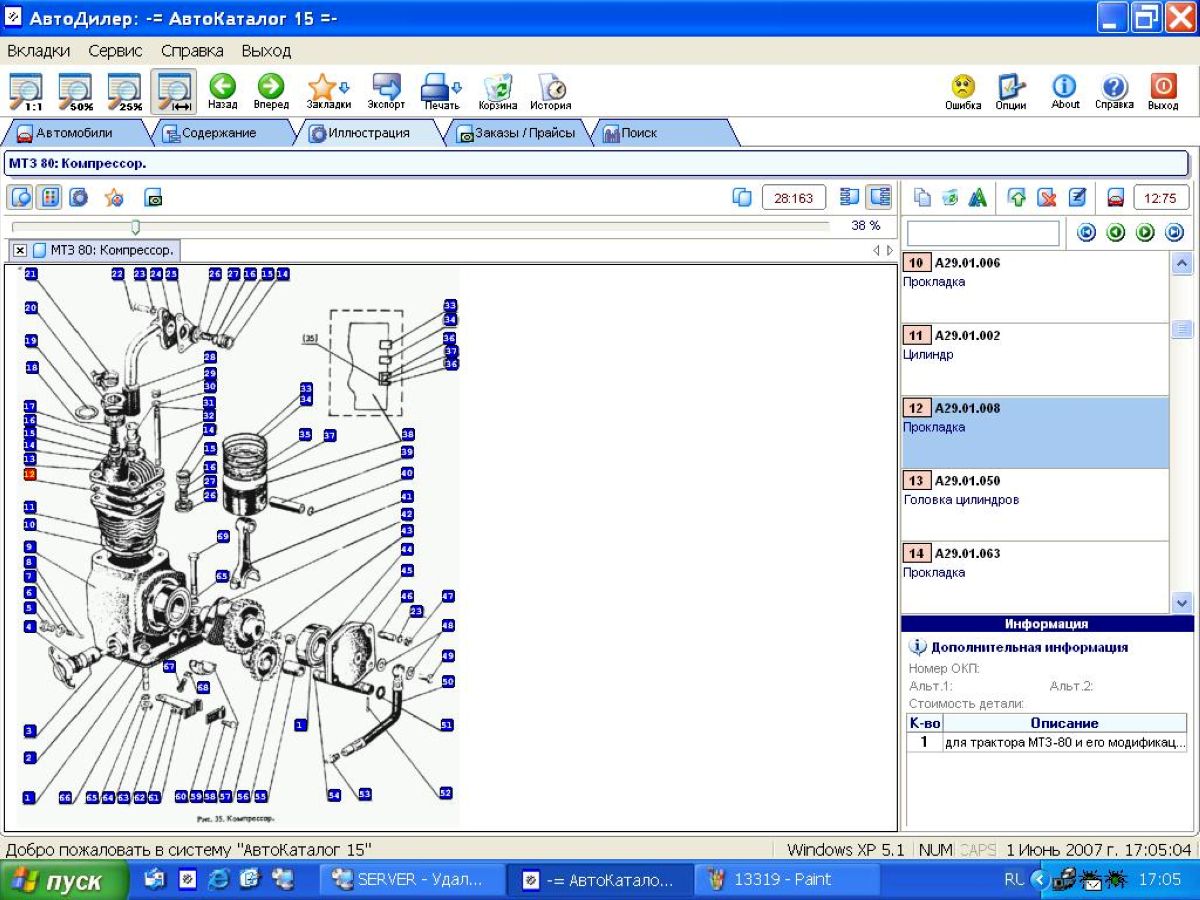1200x900 pixels.
Task: Go to the next part record
Action: [1145, 232]
